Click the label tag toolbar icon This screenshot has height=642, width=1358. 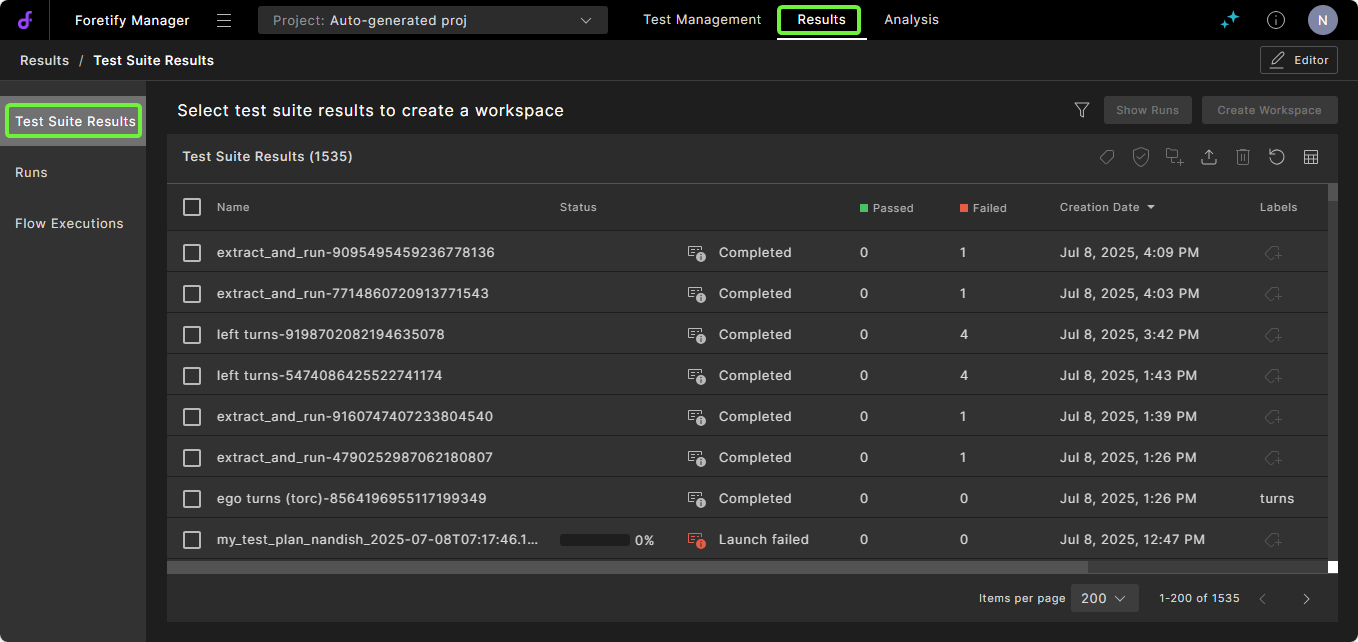pyautogui.click(x=1107, y=157)
